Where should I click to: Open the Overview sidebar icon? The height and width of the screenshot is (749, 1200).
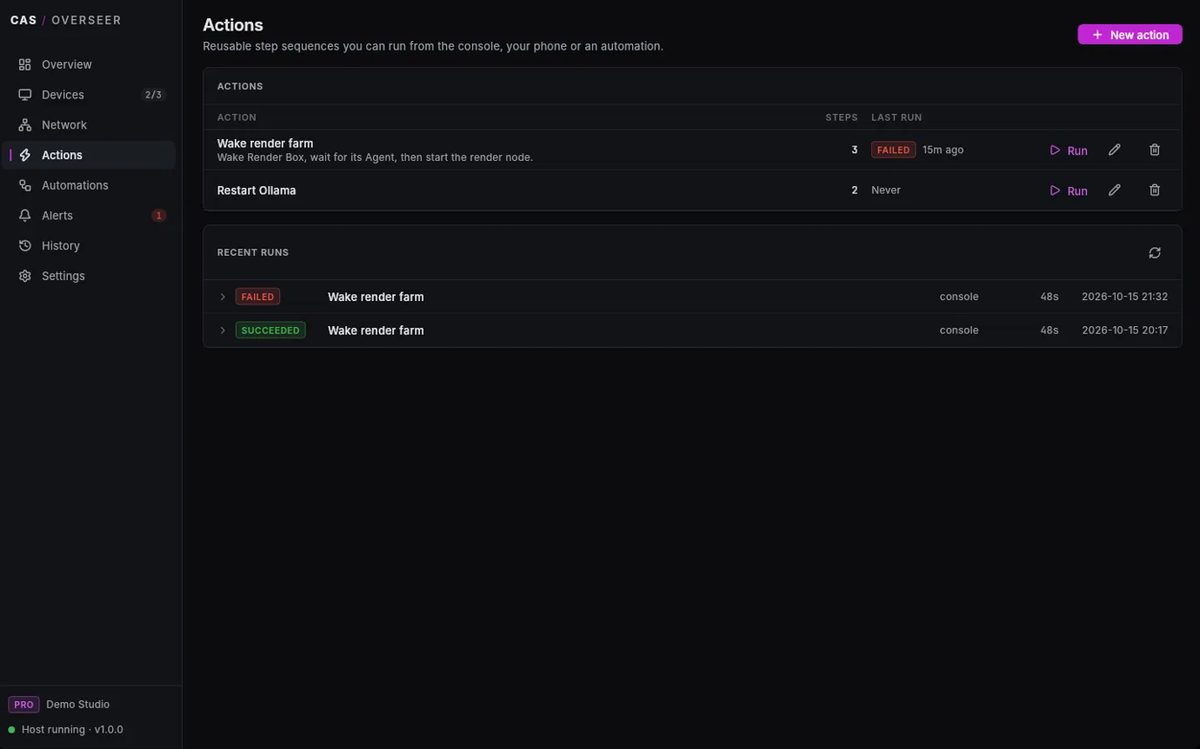25,65
